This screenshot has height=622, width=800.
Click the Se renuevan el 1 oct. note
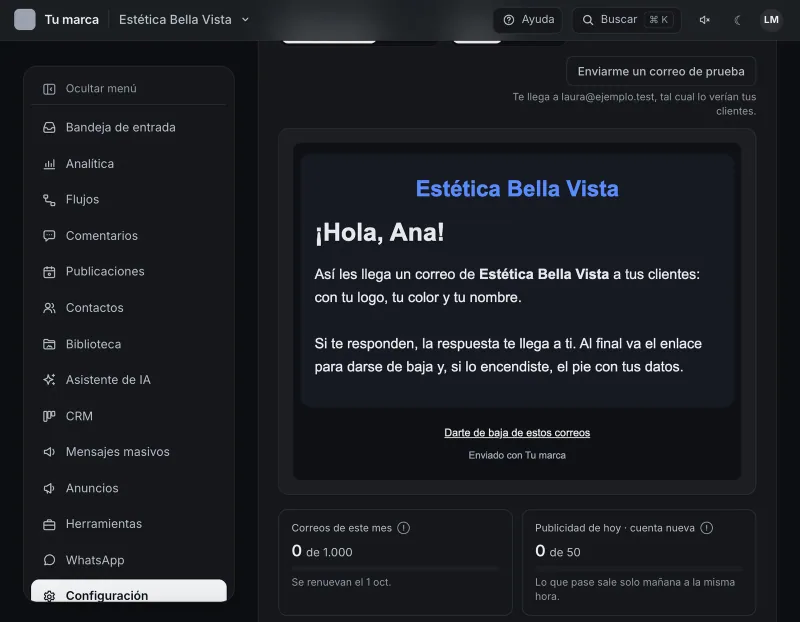tap(341, 582)
